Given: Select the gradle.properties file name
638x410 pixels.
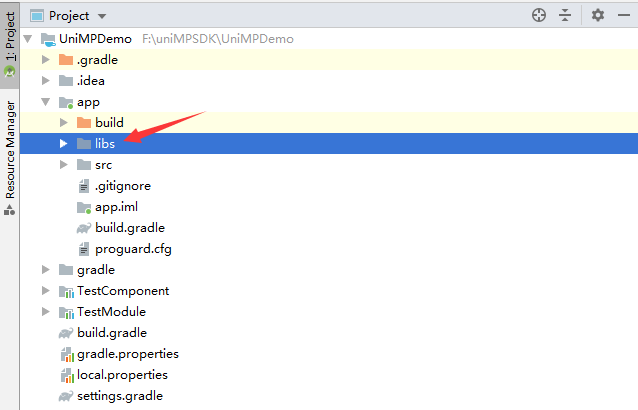Looking at the screenshot, I should coord(128,354).
